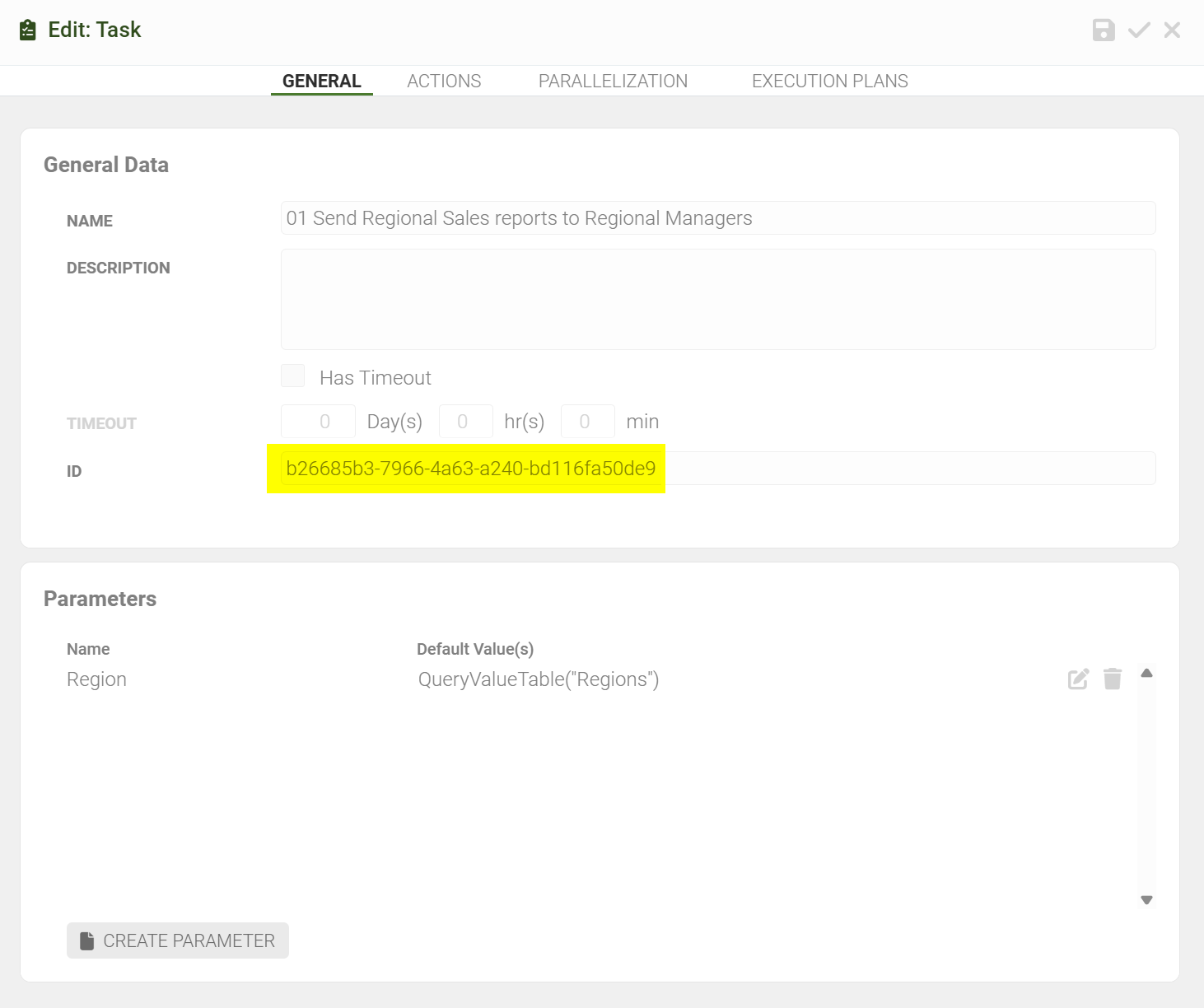
Task: Go to the Execution Plans tab
Action: coord(829,81)
